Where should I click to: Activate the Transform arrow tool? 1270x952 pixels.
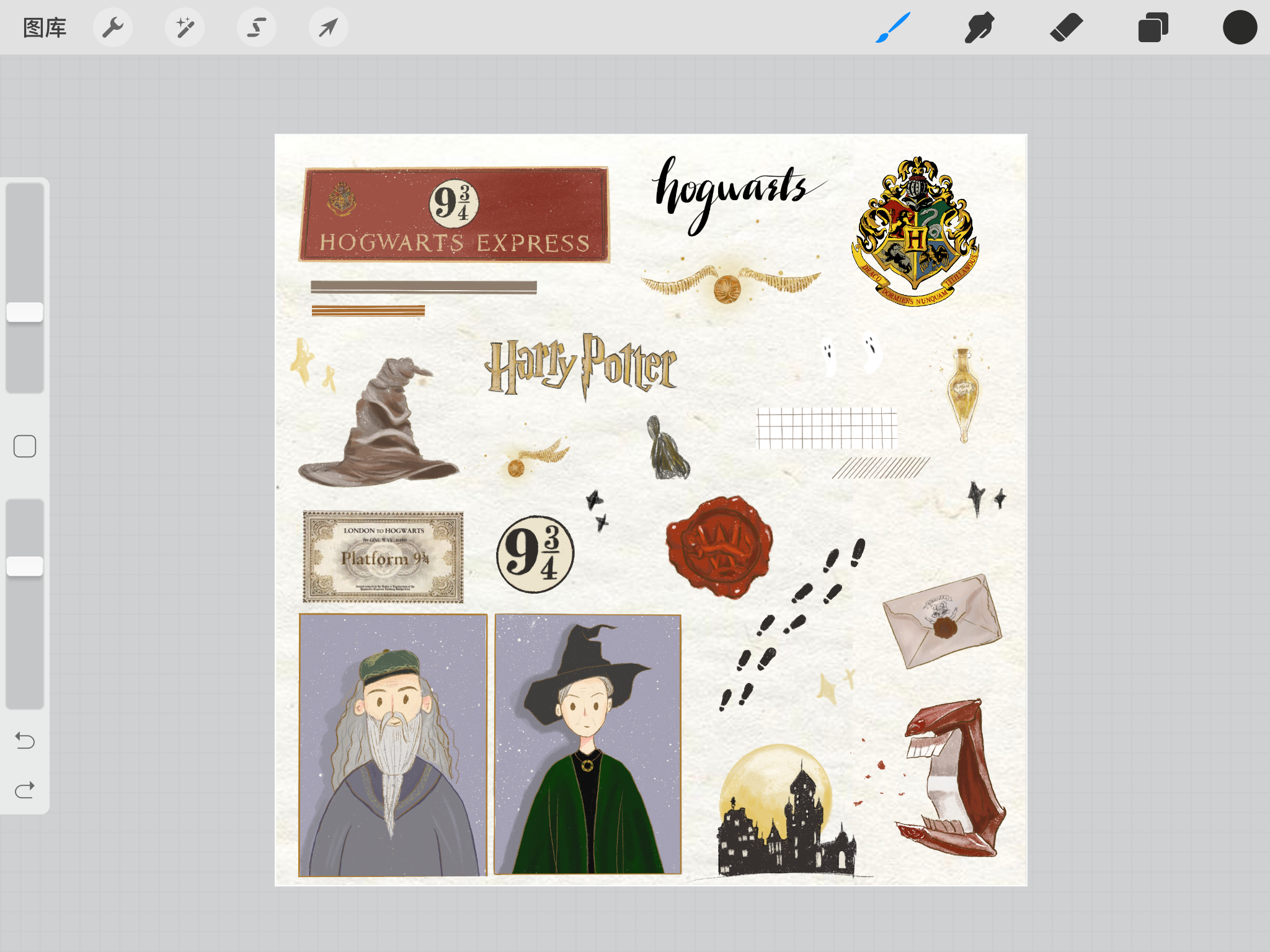(329, 28)
